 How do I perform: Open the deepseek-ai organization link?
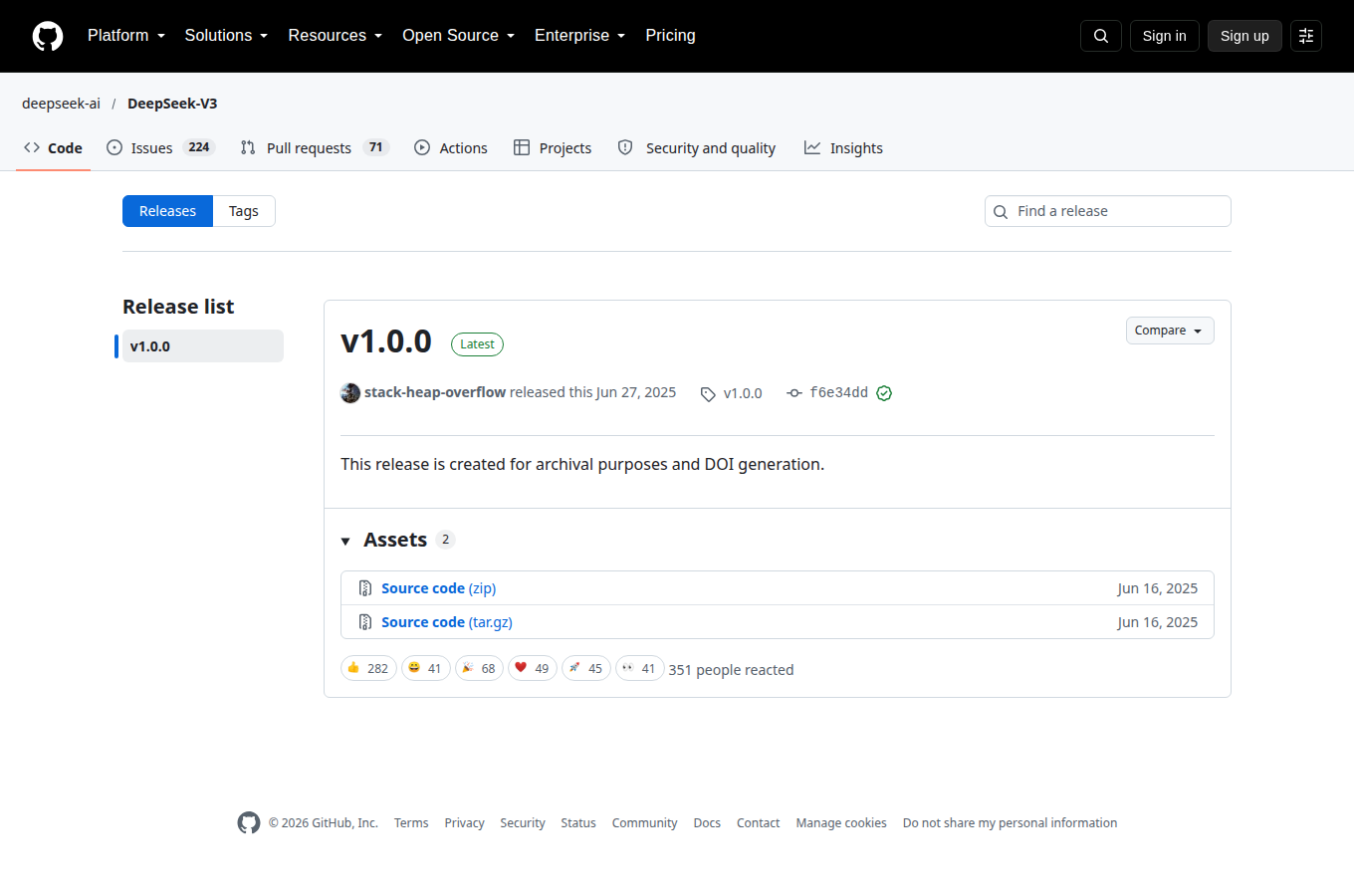point(62,104)
